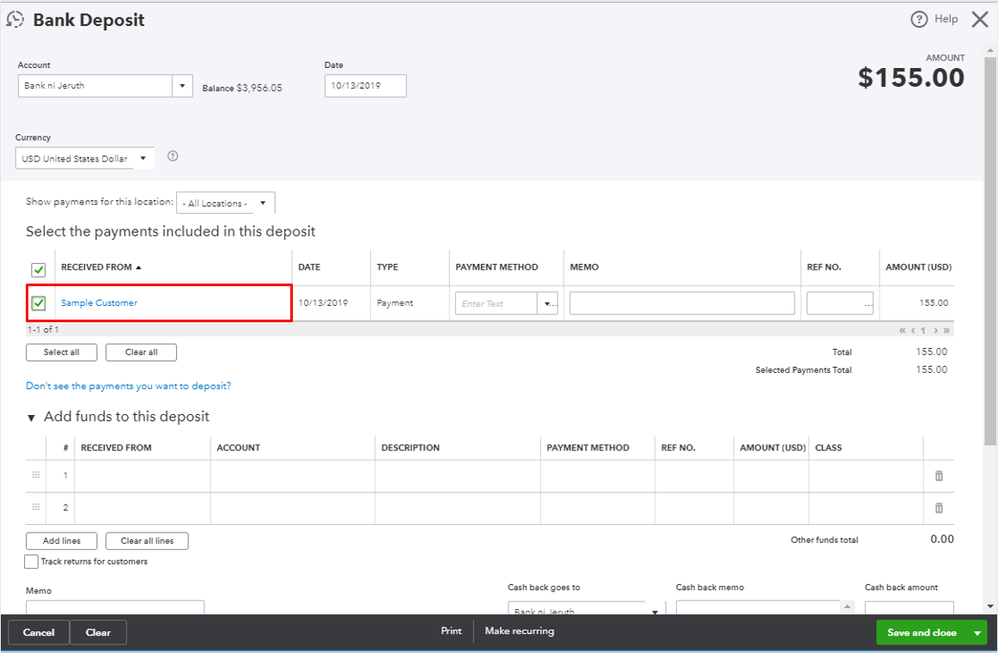Click the recent transactions clock icon
Image resolution: width=998 pixels, height=653 pixels.
pos(15,20)
